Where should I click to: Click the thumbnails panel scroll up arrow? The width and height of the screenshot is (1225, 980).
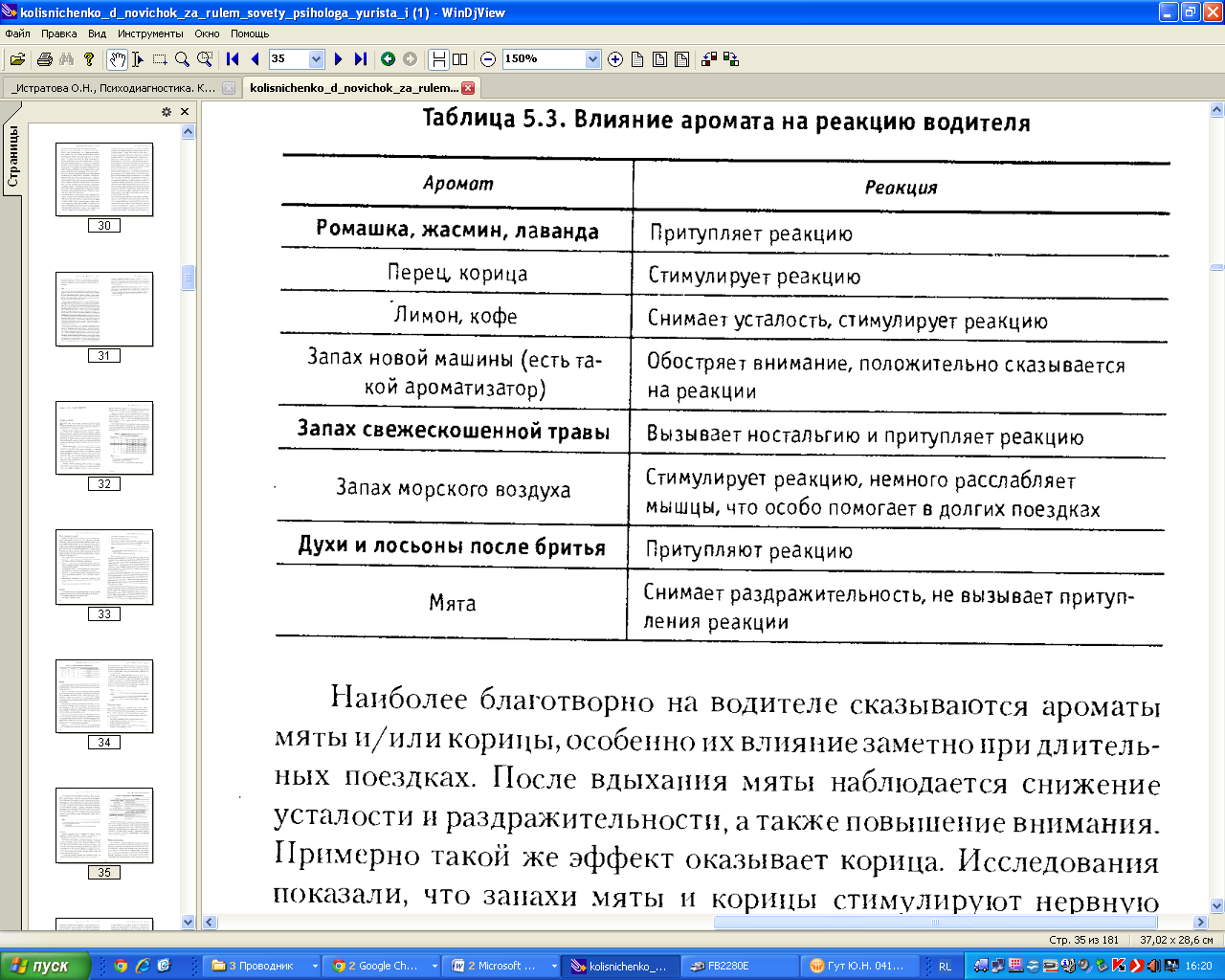coord(188,131)
